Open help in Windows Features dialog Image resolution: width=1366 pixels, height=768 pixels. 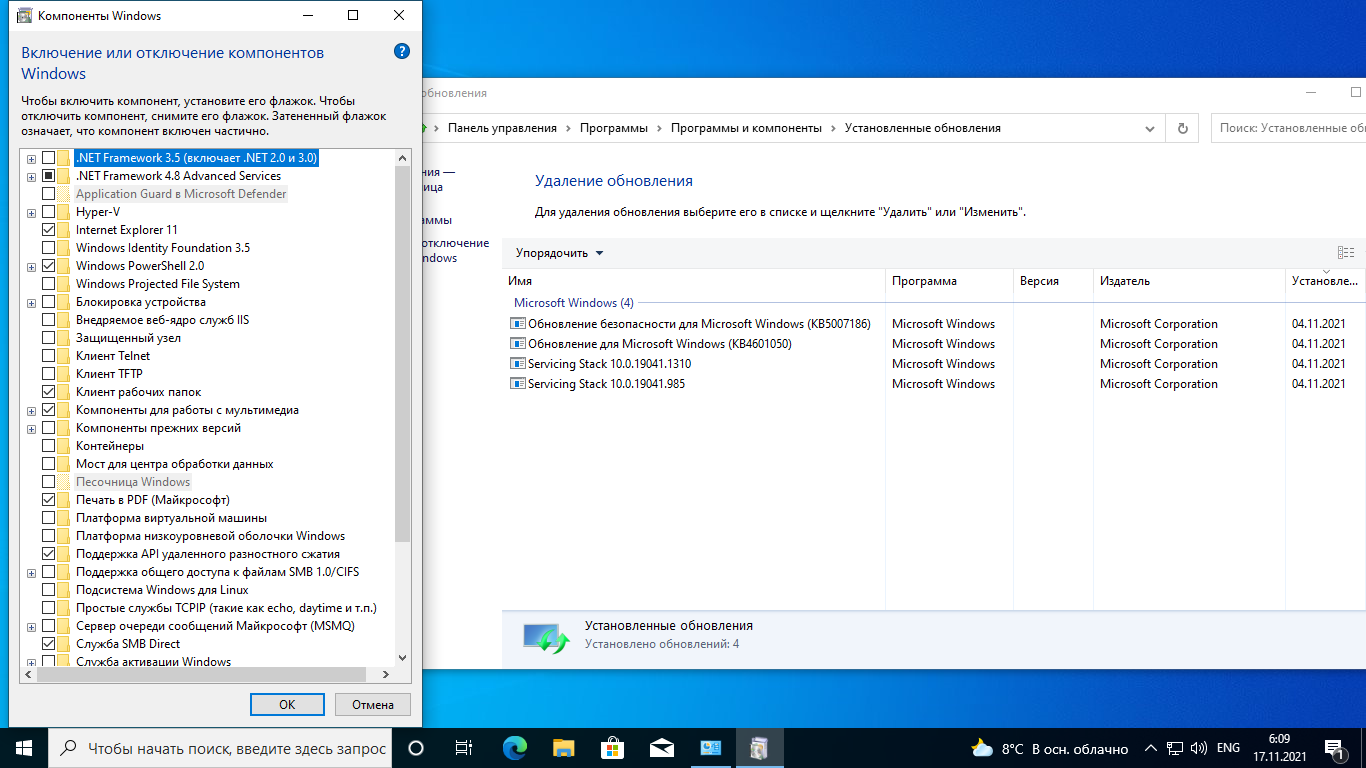coord(402,51)
